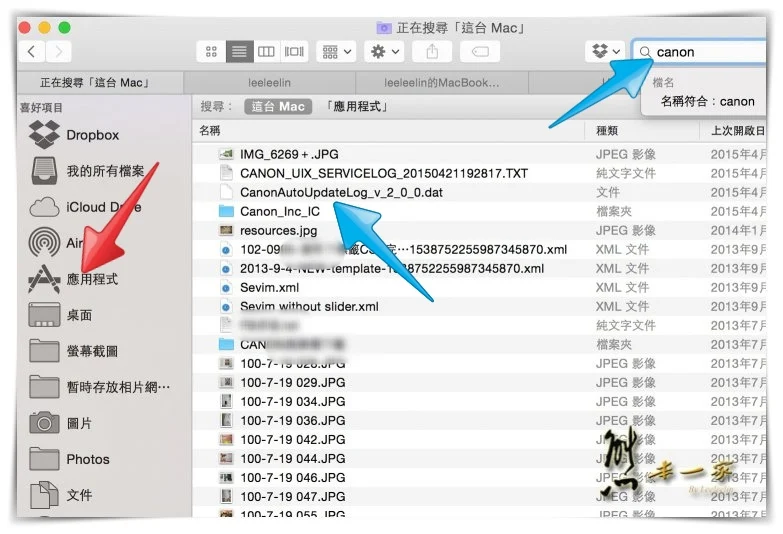The height and width of the screenshot is (534, 783).
Task: Open 我的所有檔案 in the sidebar
Action: pyautogui.click(x=87, y=171)
